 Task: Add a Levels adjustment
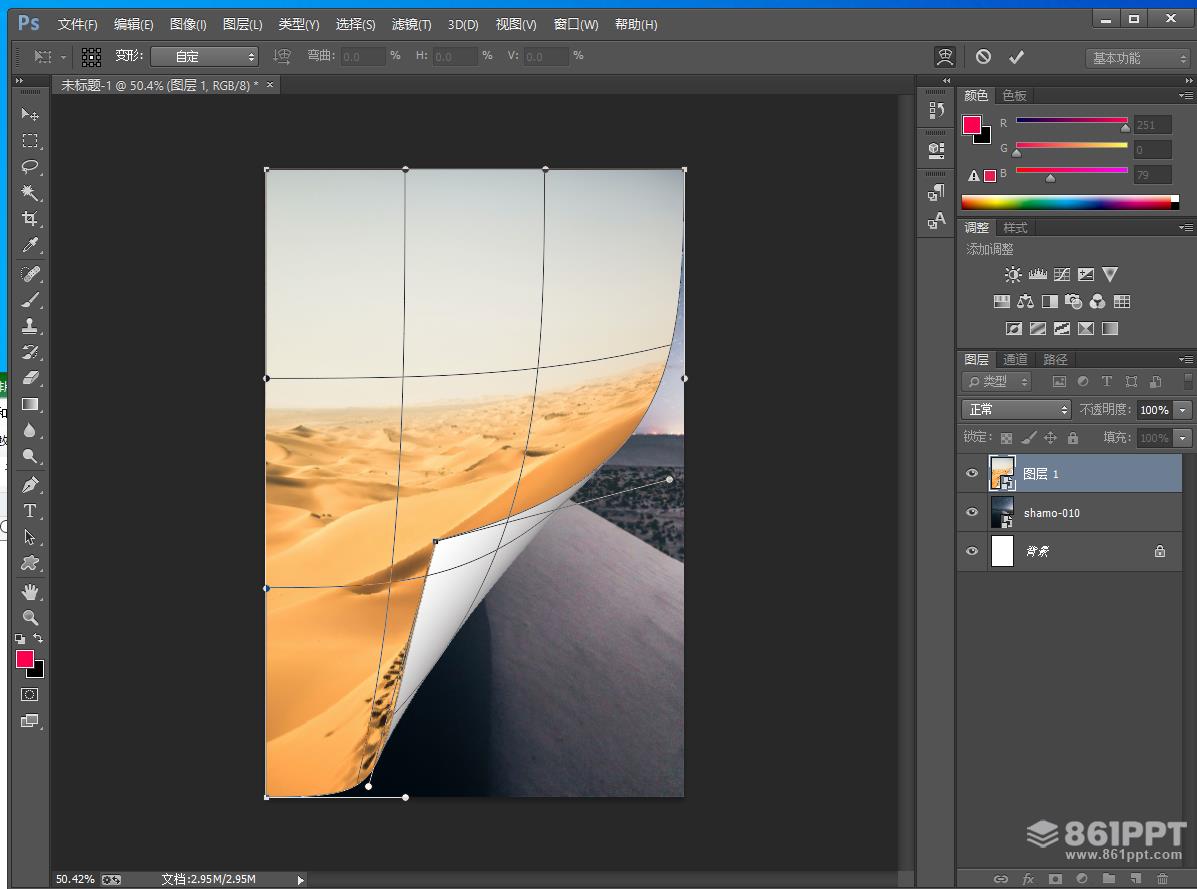click(x=1037, y=275)
